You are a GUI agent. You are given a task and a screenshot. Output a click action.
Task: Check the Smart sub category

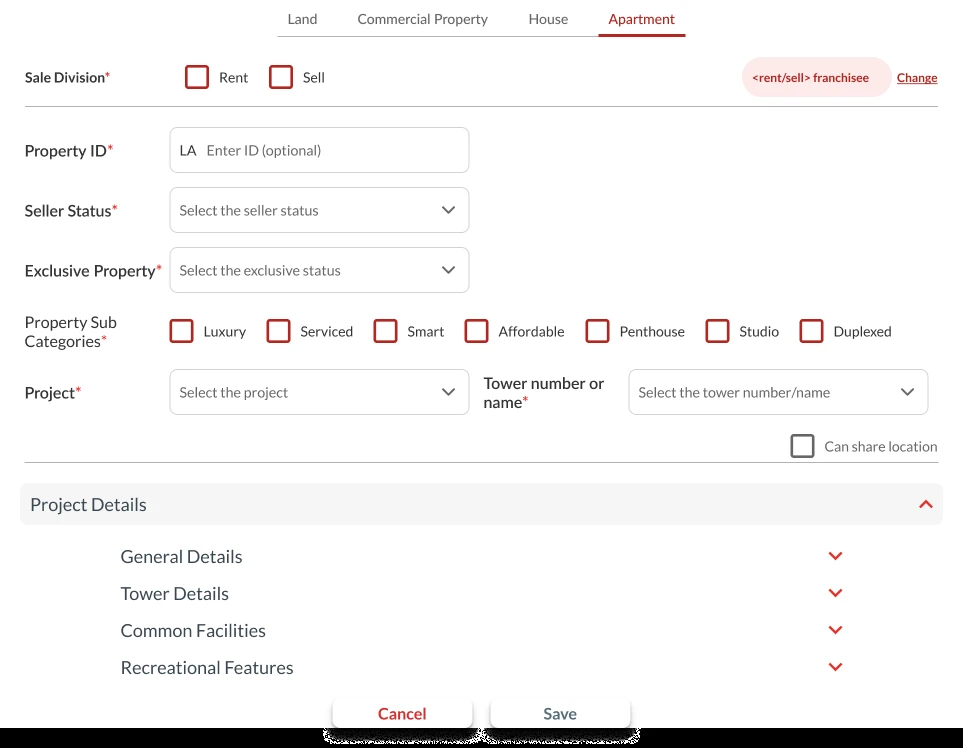coord(385,331)
